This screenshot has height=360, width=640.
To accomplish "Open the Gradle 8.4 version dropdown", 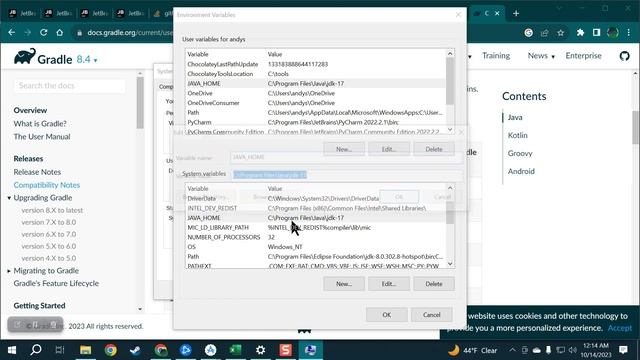I will coord(87,59).
